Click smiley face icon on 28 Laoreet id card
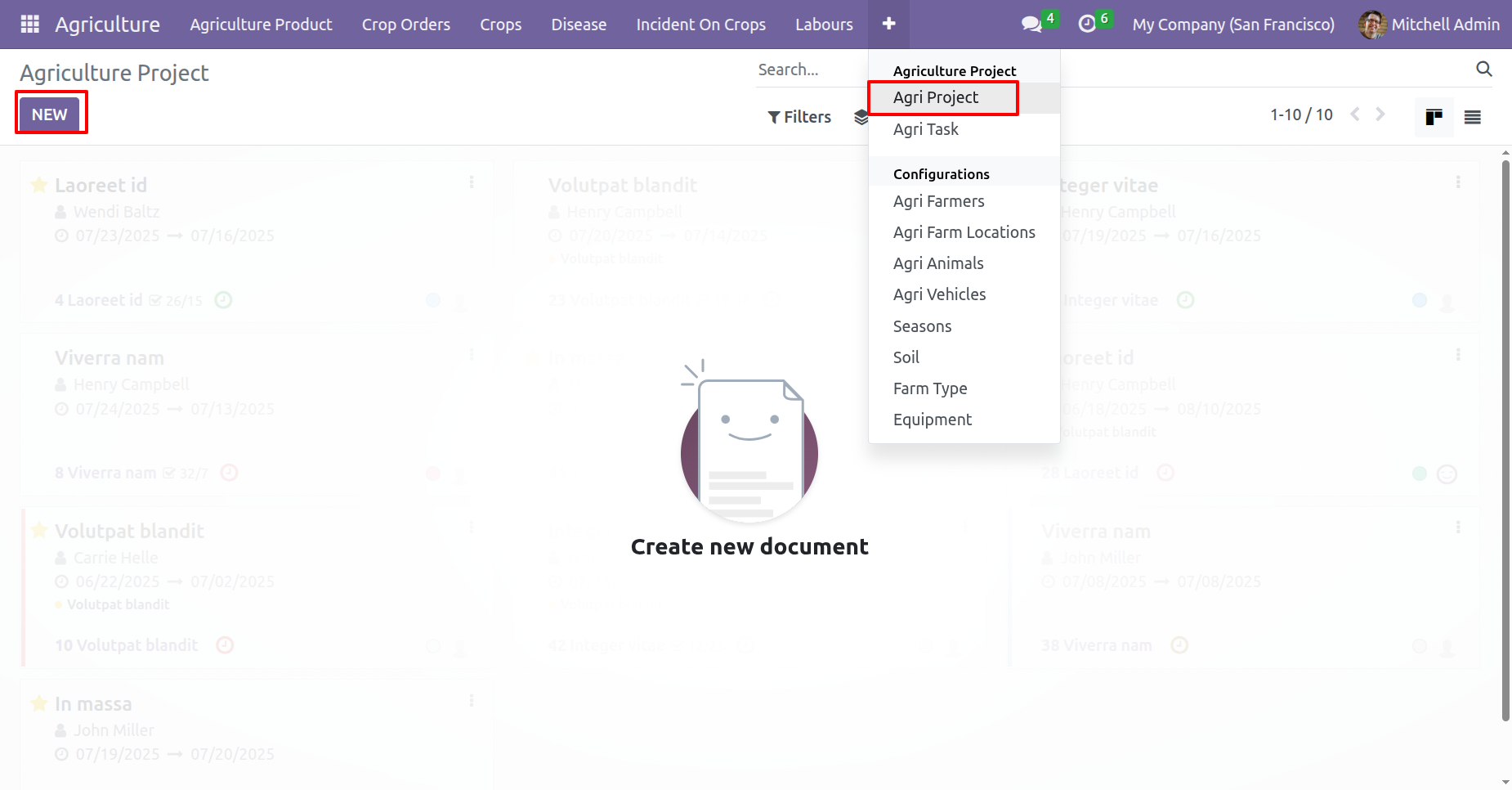Image resolution: width=1512 pixels, height=790 pixels. (1447, 474)
